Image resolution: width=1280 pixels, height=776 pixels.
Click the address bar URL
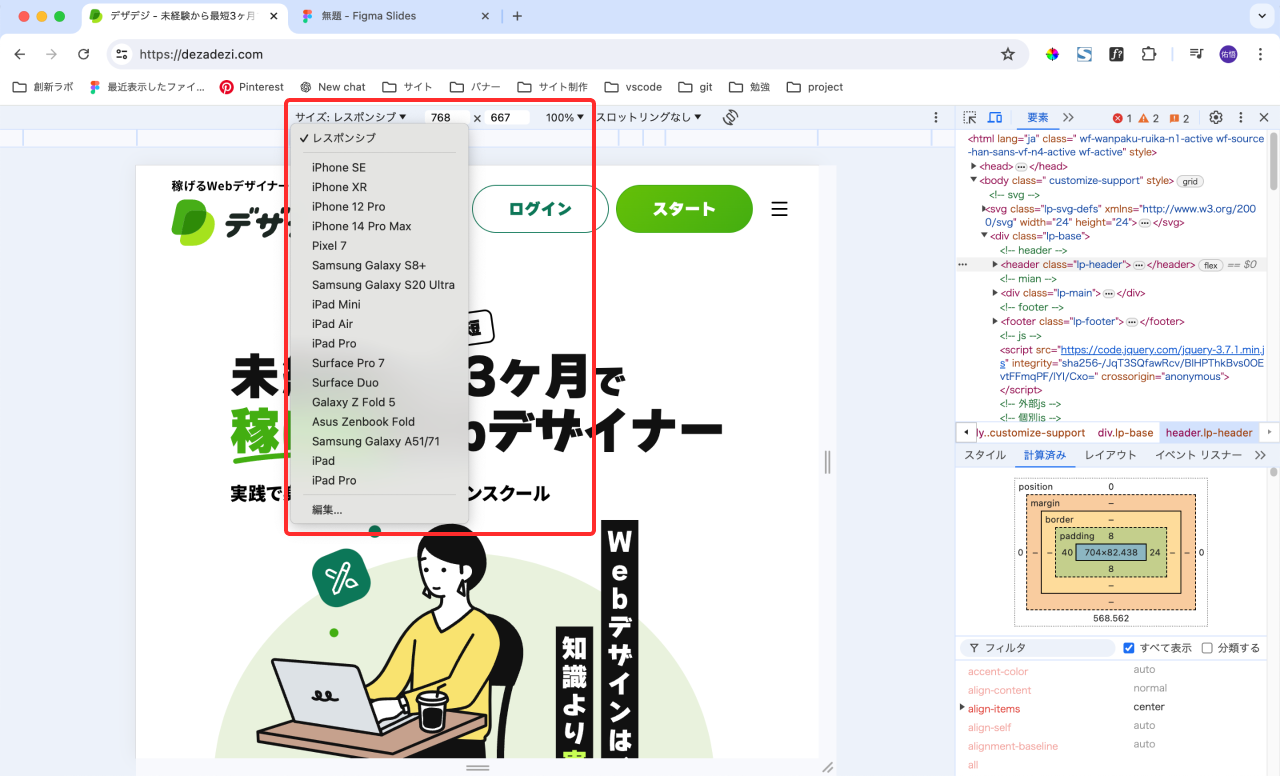coord(201,54)
